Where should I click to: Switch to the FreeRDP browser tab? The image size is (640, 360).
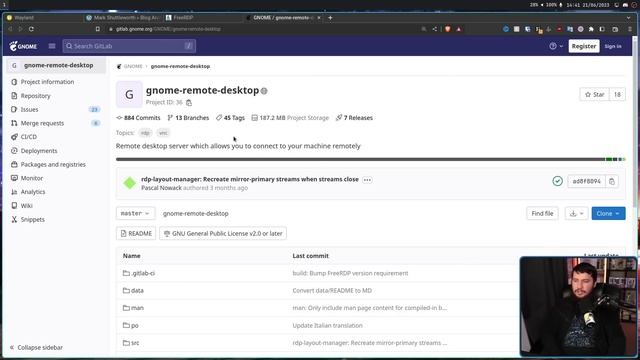pos(203,18)
